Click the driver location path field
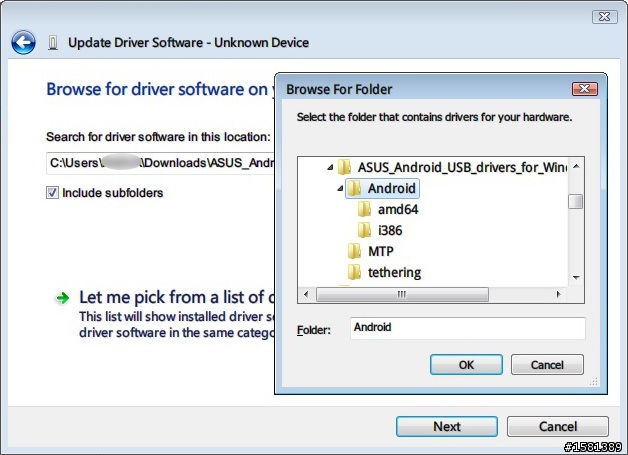 tap(161, 163)
